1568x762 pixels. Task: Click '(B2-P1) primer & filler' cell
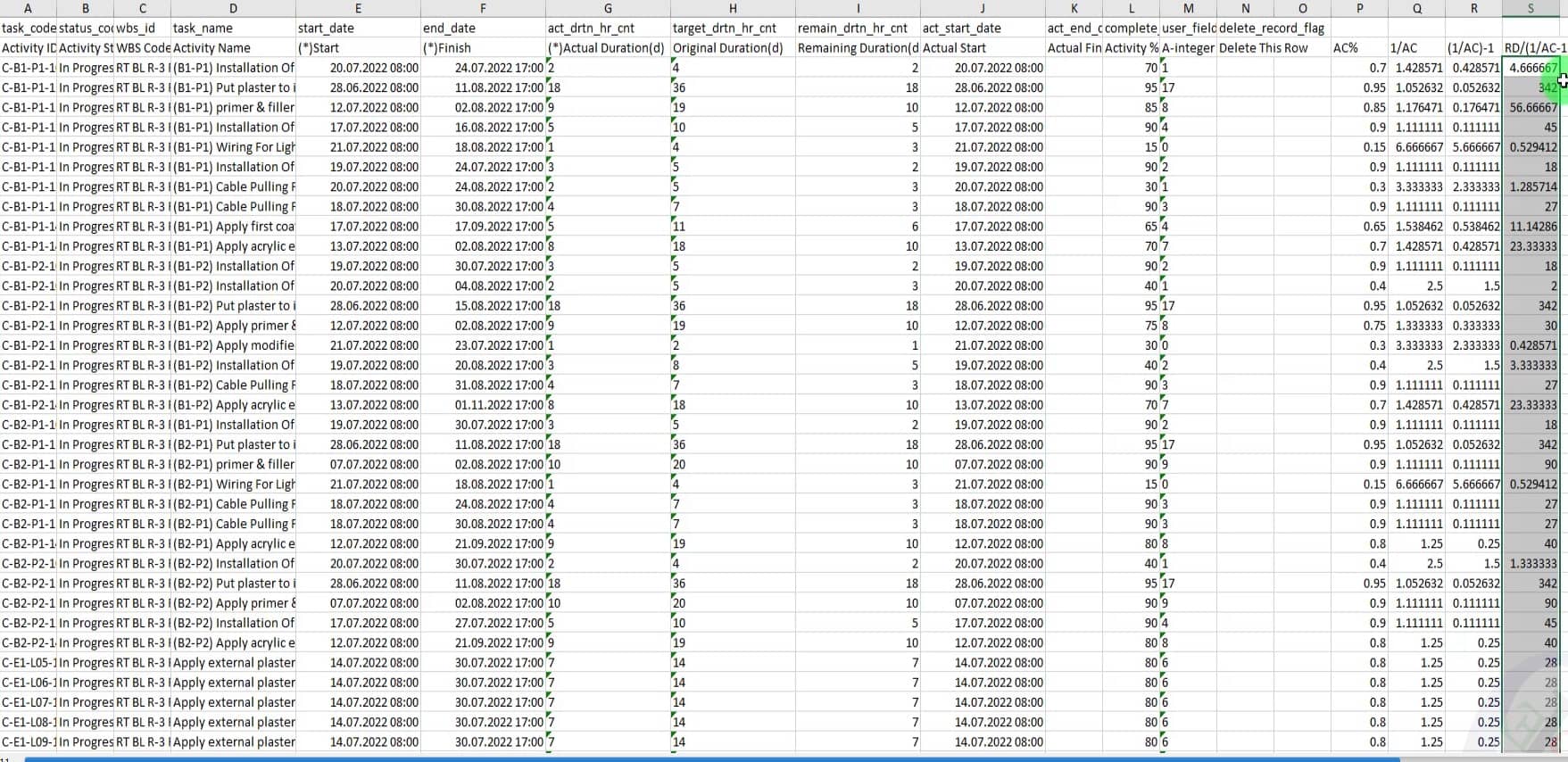(233, 464)
